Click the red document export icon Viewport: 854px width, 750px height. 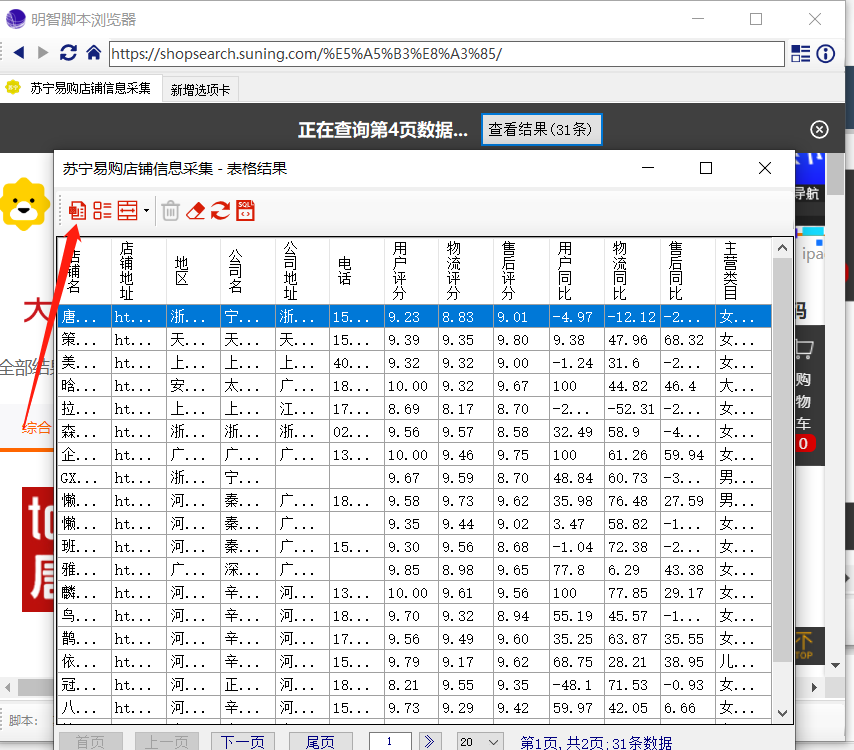77,210
